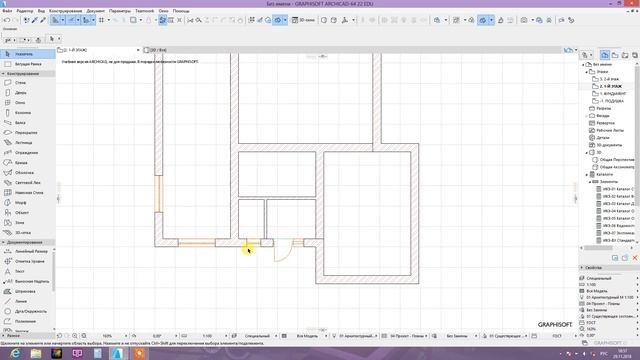This screenshot has width=640, height=360.
Task: Select the Label (Выносная Надпись) tool
Action: click(26, 281)
